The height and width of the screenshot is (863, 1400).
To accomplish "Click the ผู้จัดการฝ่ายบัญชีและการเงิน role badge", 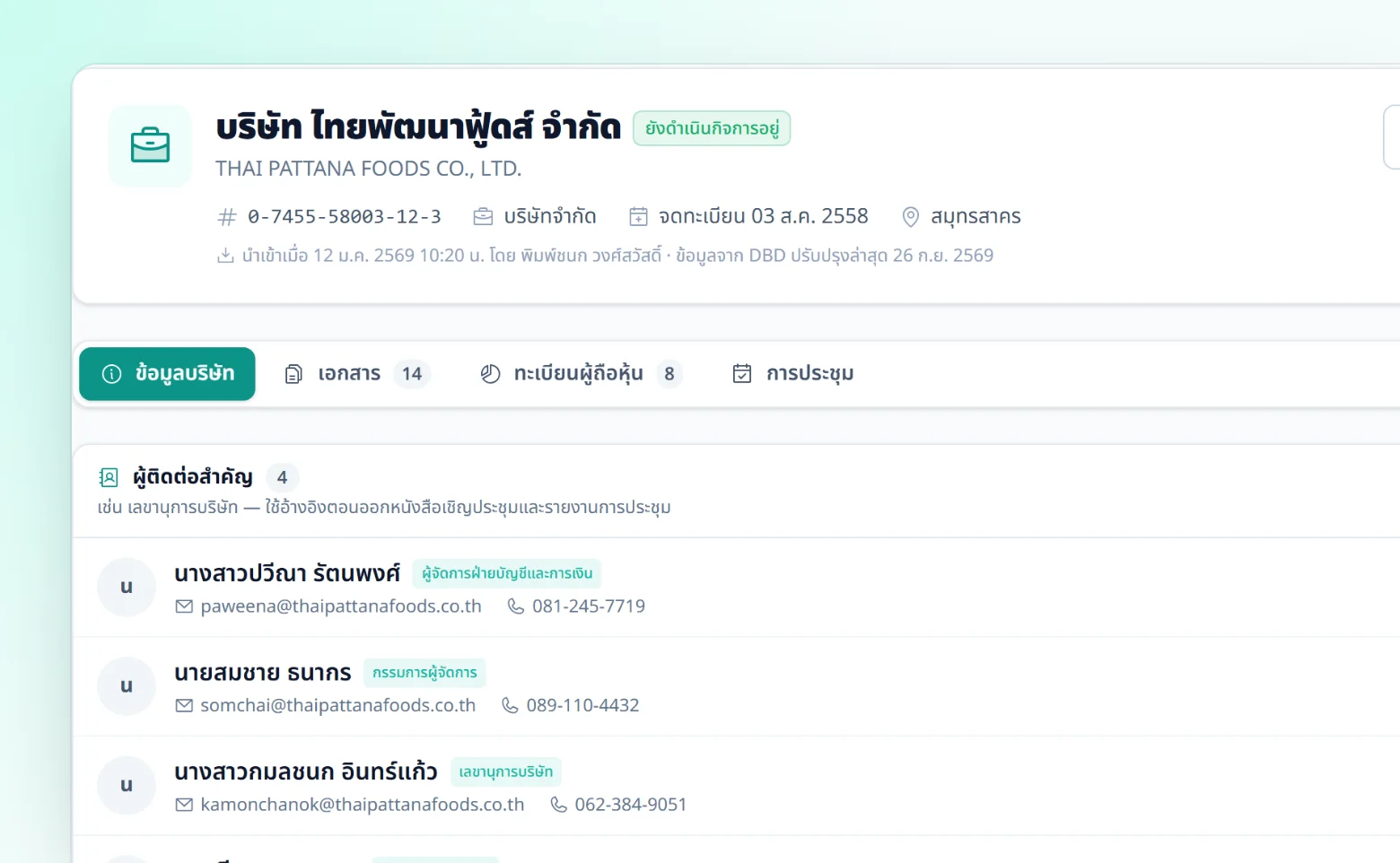I will point(507,573).
